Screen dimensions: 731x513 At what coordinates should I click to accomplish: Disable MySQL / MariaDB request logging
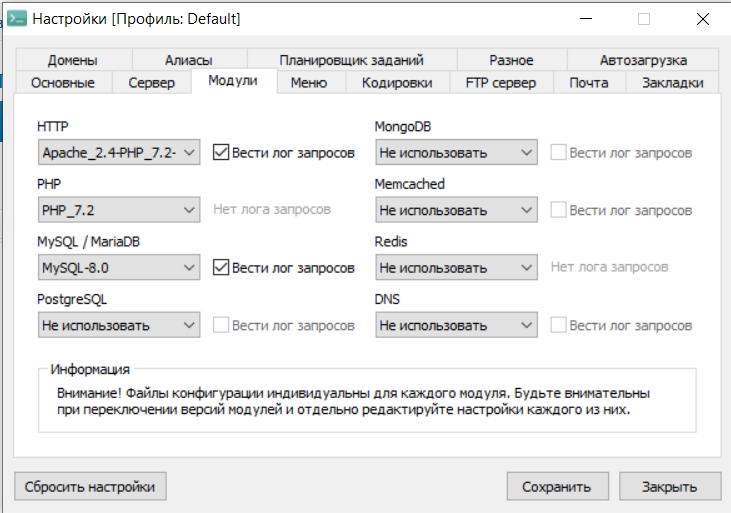[x=222, y=268]
